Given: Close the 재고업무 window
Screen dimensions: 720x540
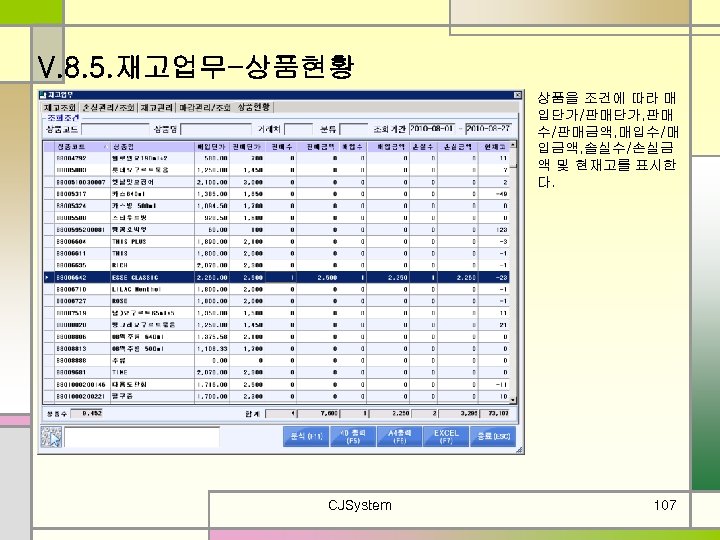Looking at the screenshot, I should (518, 95).
